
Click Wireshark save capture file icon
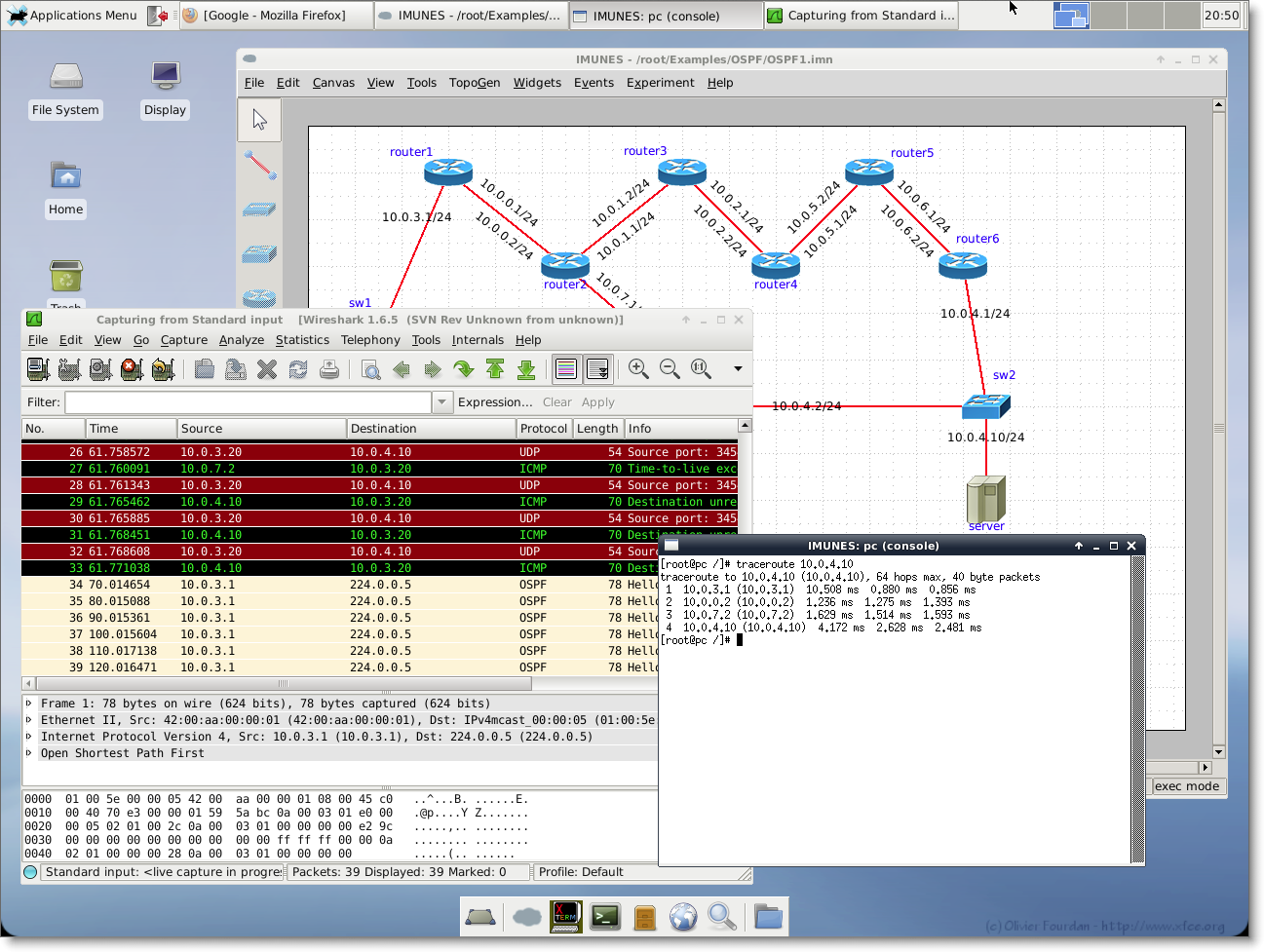point(236,369)
